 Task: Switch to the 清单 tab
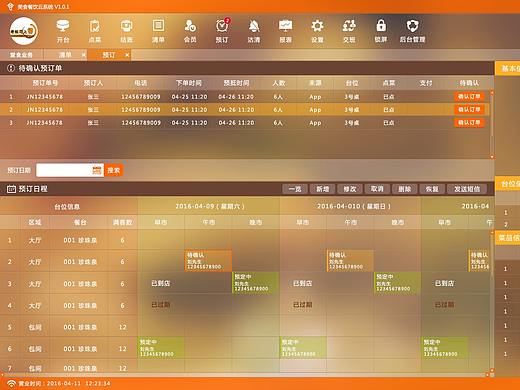[x=65, y=55]
